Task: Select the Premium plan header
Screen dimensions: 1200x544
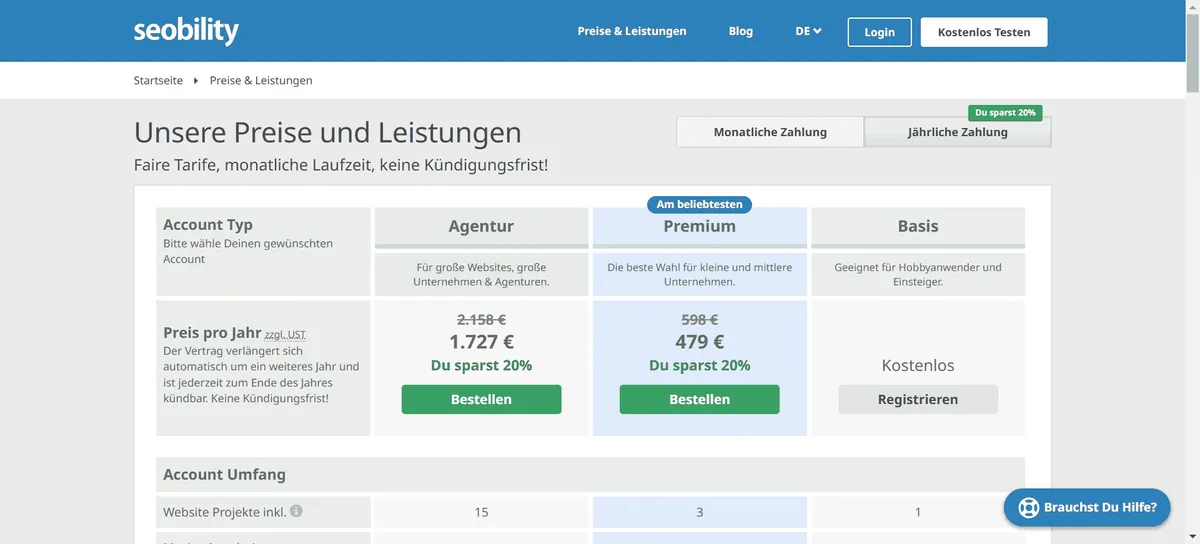Action: pos(700,226)
